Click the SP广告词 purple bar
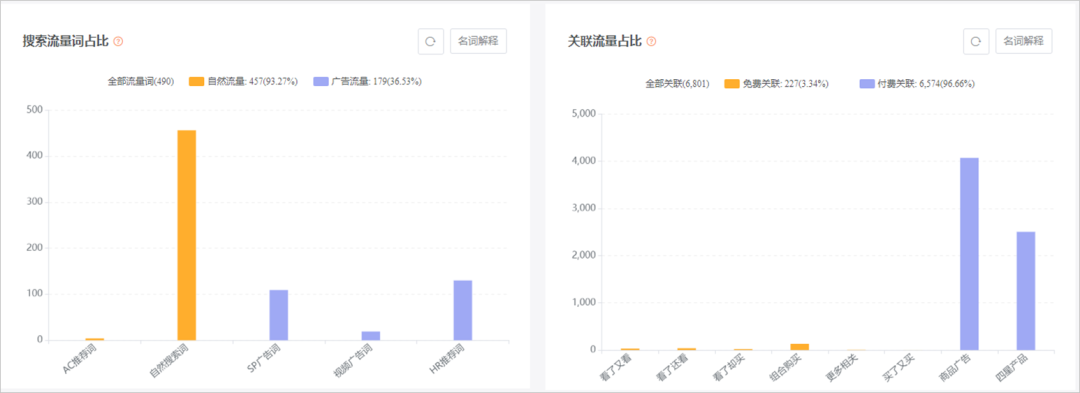Image resolution: width=1080 pixels, height=393 pixels. pos(278,315)
